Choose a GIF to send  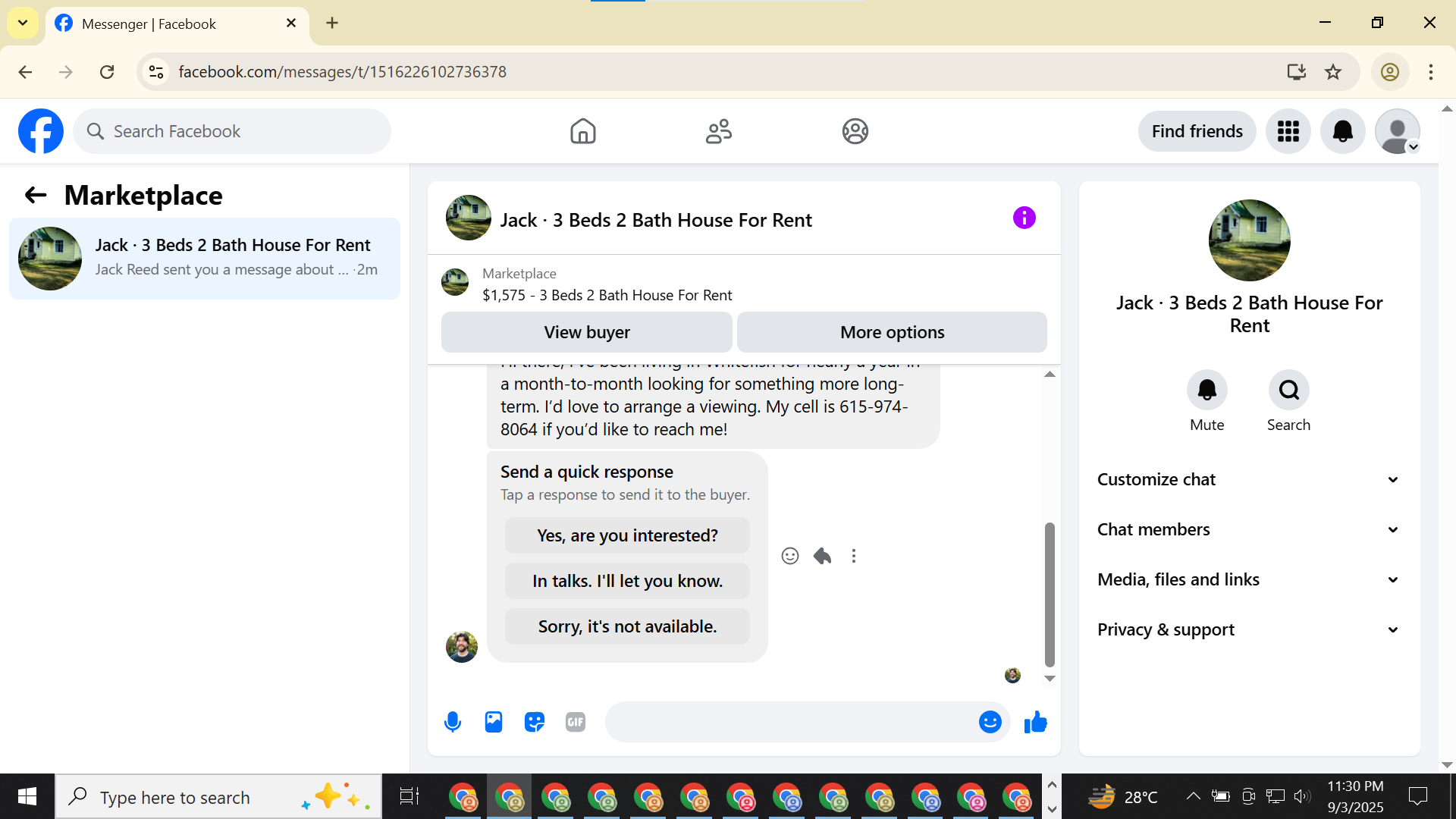pos(576,722)
